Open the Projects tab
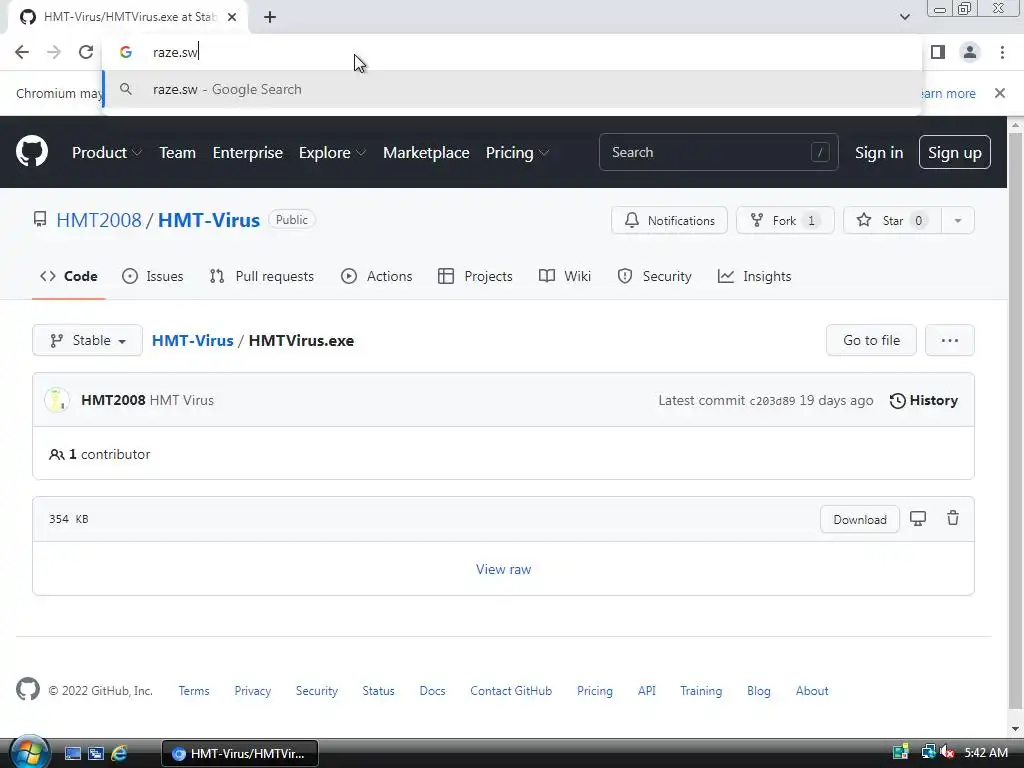This screenshot has height=768, width=1024. [x=475, y=276]
